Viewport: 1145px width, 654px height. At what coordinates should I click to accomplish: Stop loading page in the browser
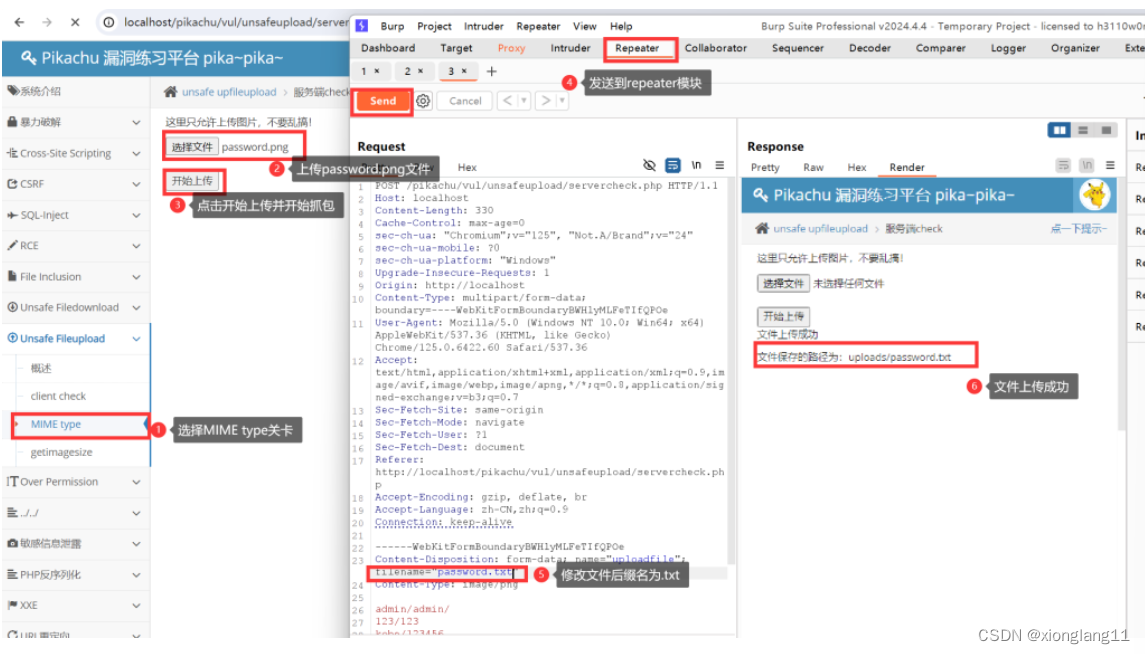pyautogui.click(x=75, y=23)
